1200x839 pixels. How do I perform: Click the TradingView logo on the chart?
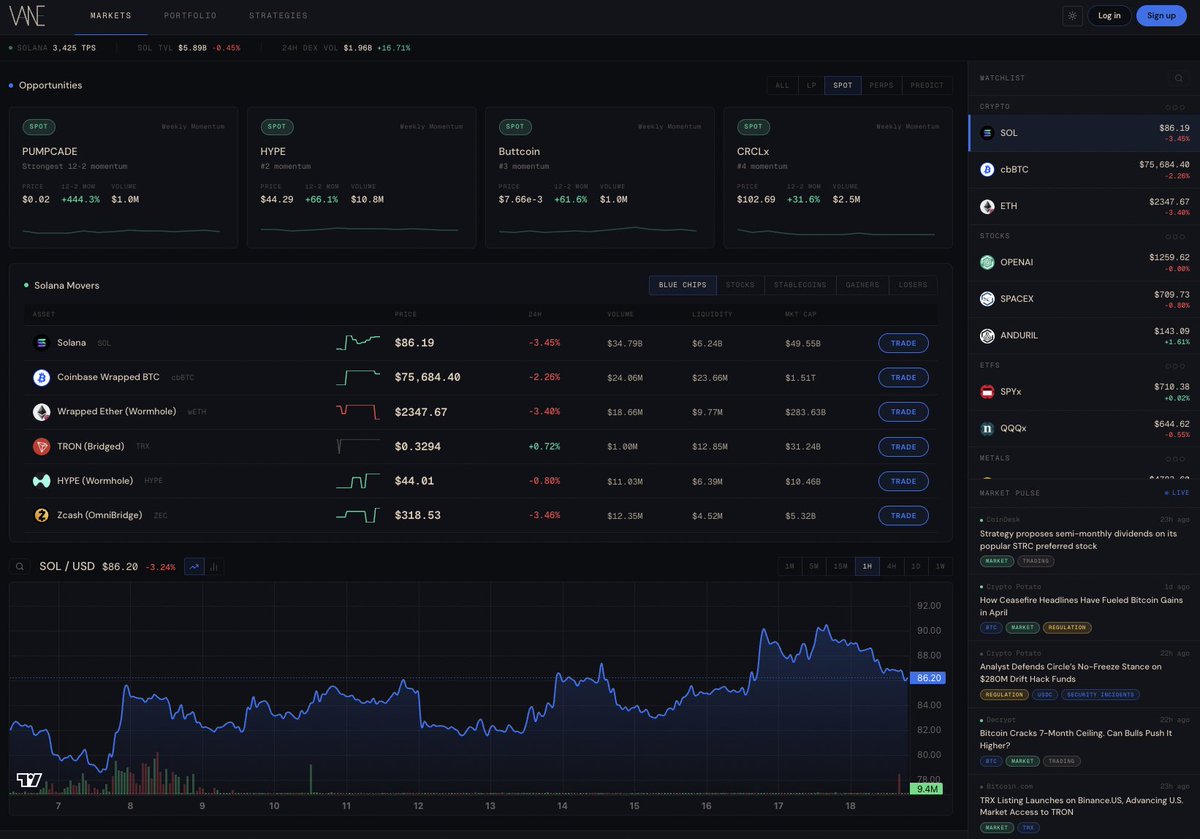(29, 780)
